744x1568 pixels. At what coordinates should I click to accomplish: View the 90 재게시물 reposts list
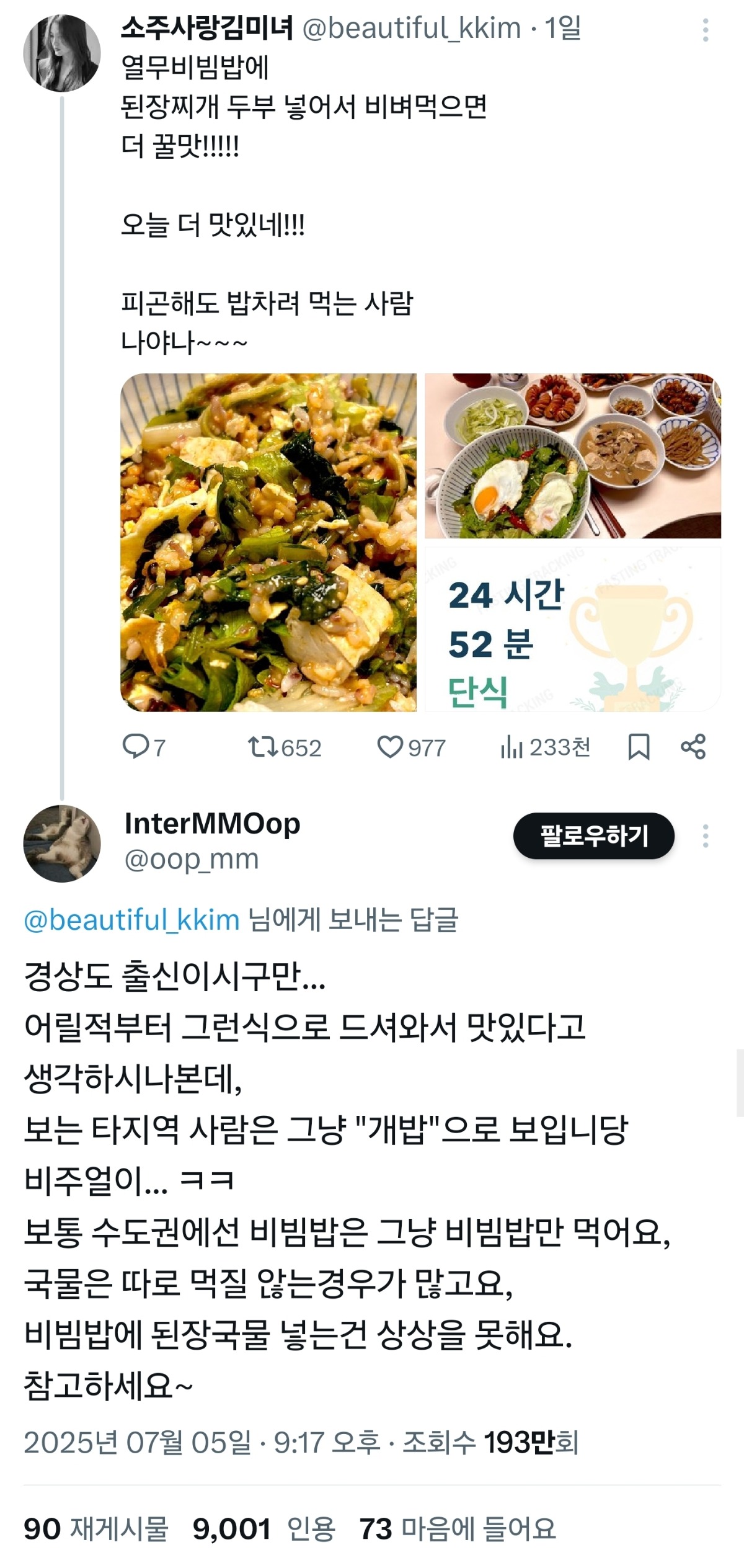96,1528
